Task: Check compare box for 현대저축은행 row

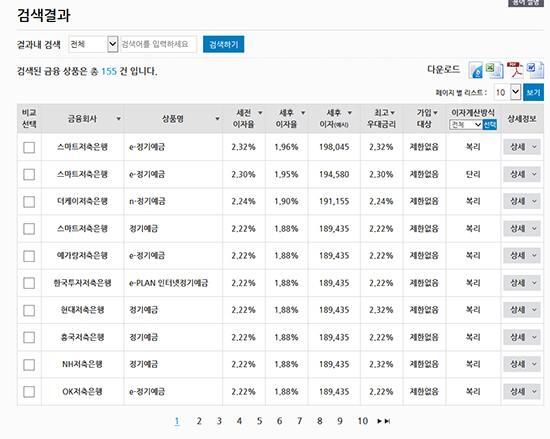Action: (29, 310)
